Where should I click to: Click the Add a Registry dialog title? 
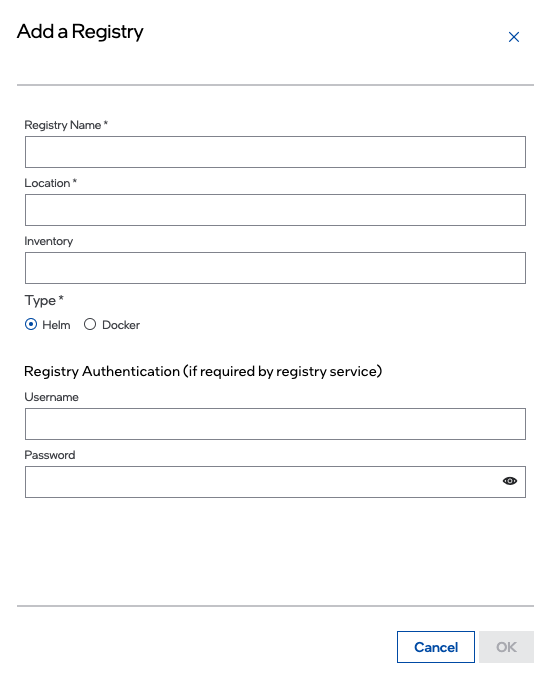80,32
